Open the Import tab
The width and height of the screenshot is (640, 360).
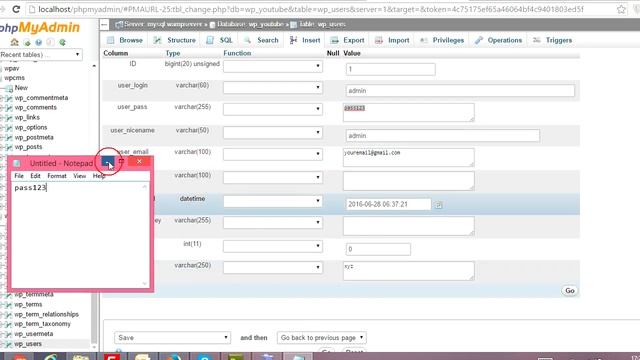click(x=392, y=40)
